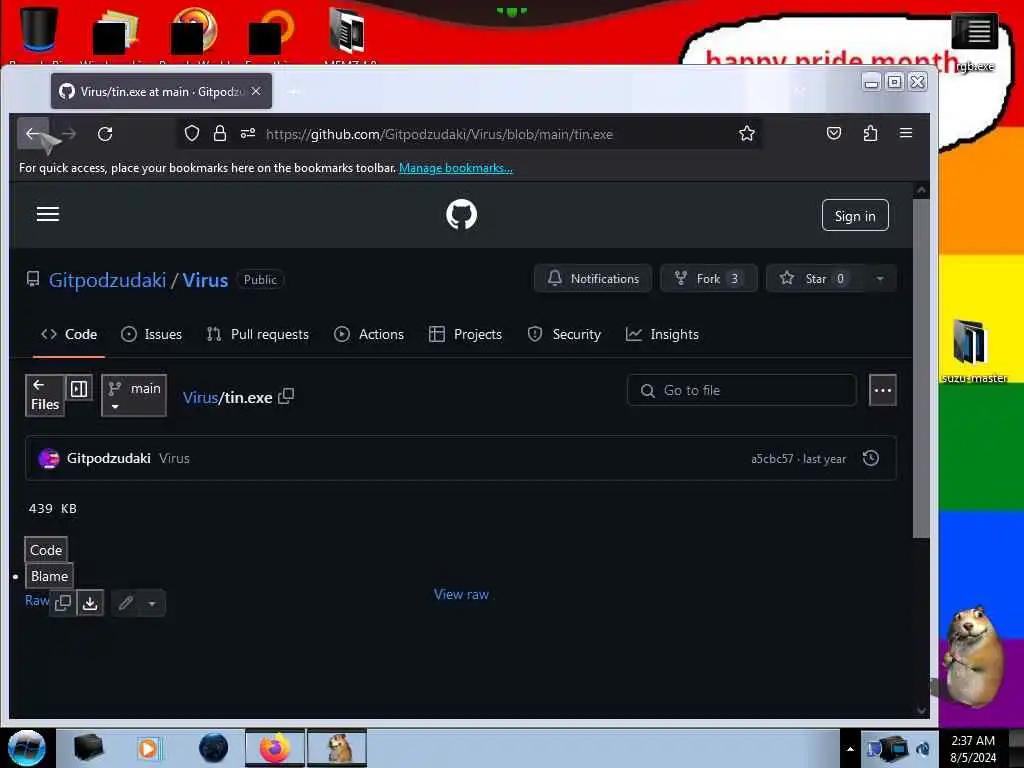Select the Virus/tin.exe browser tab

point(161,91)
